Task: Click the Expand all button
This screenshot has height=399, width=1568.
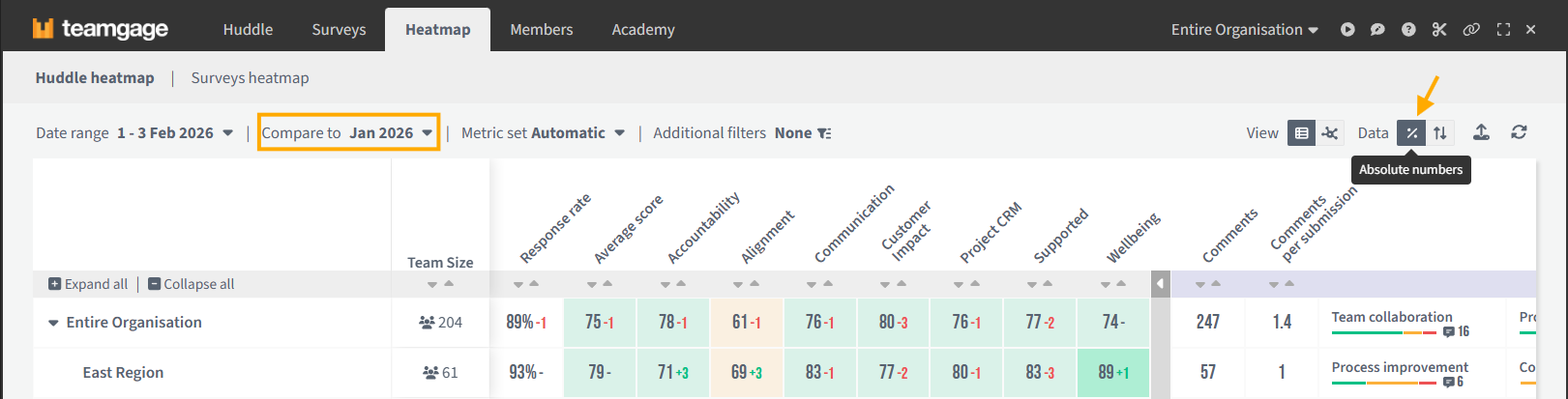Action: click(x=88, y=284)
